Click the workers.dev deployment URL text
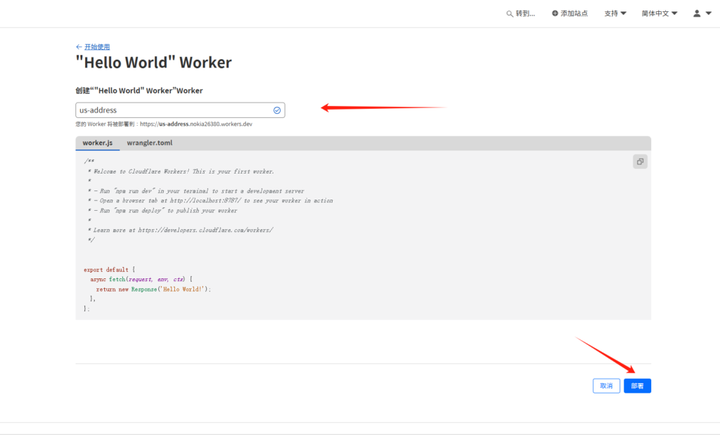The height and width of the screenshot is (435, 720). tap(196, 124)
